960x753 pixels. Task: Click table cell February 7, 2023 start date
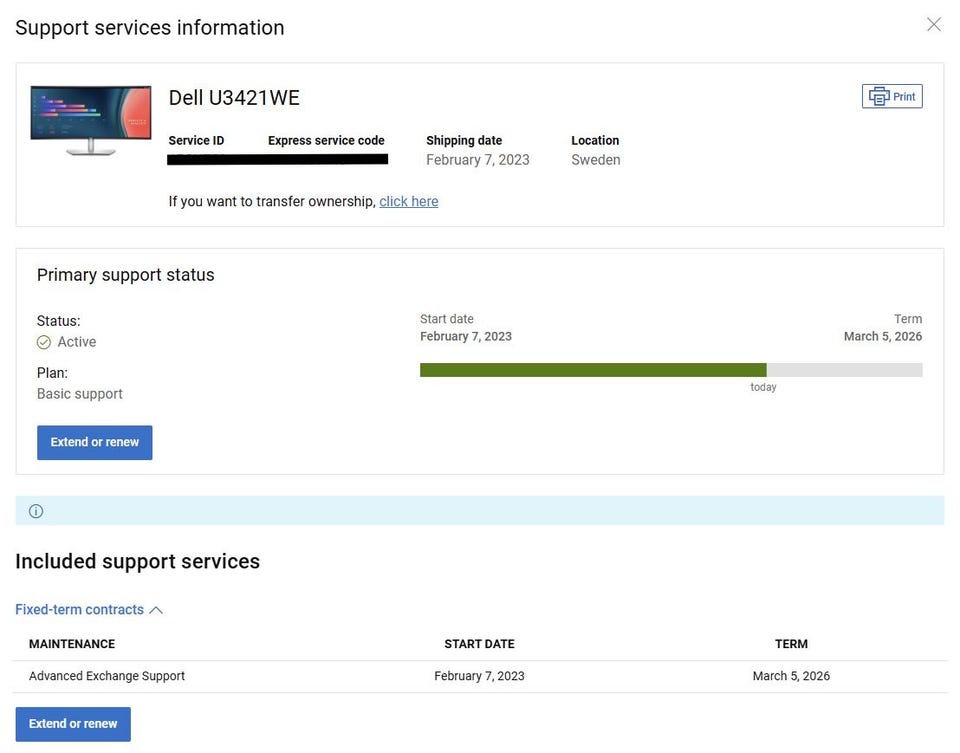pos(479,676)
